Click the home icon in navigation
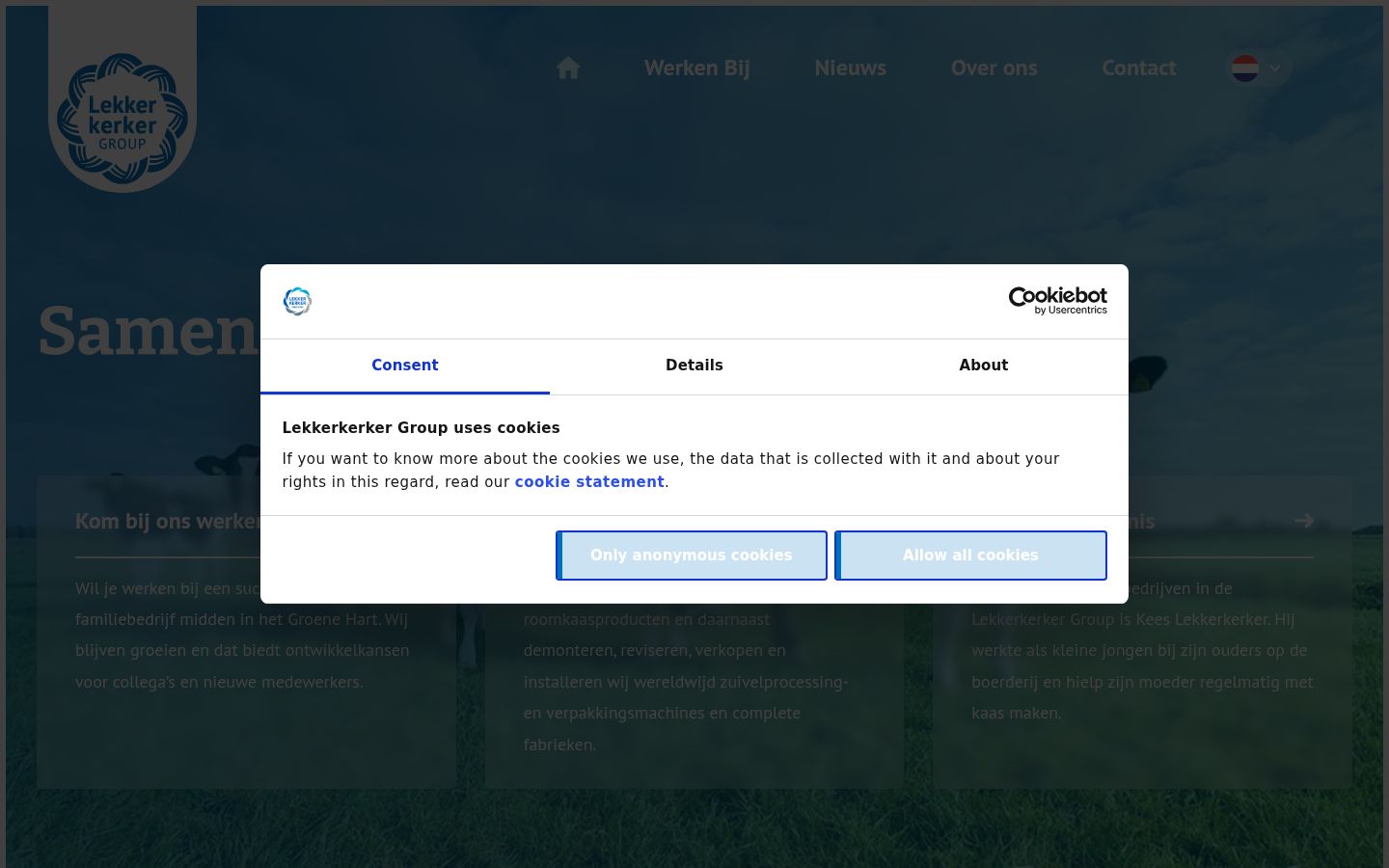The width and height of the screenshot is (1389, 868). [x=568, y=68]
